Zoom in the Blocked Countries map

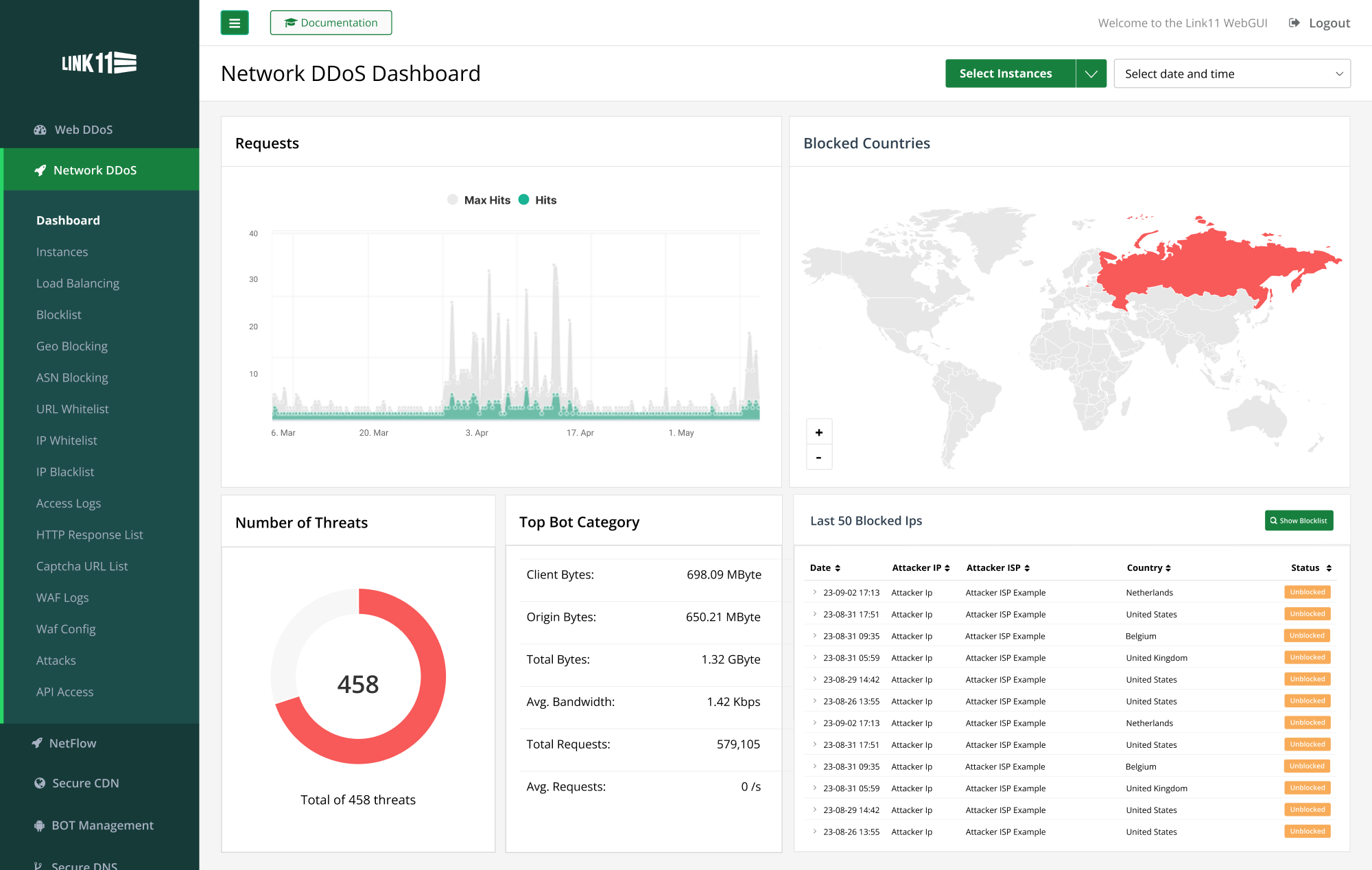819,432
